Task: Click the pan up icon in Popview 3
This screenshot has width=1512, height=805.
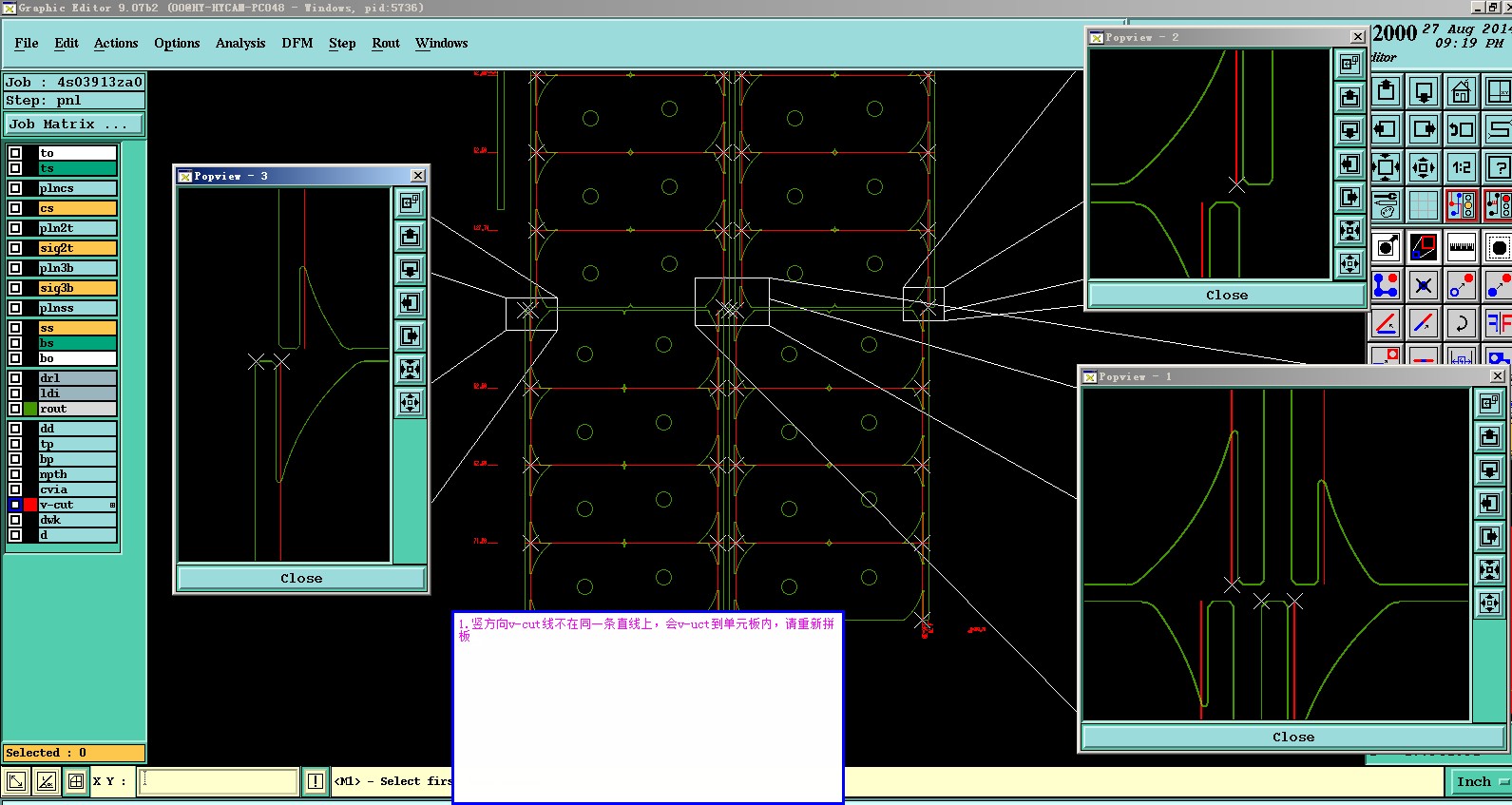Action: [410, 236]
